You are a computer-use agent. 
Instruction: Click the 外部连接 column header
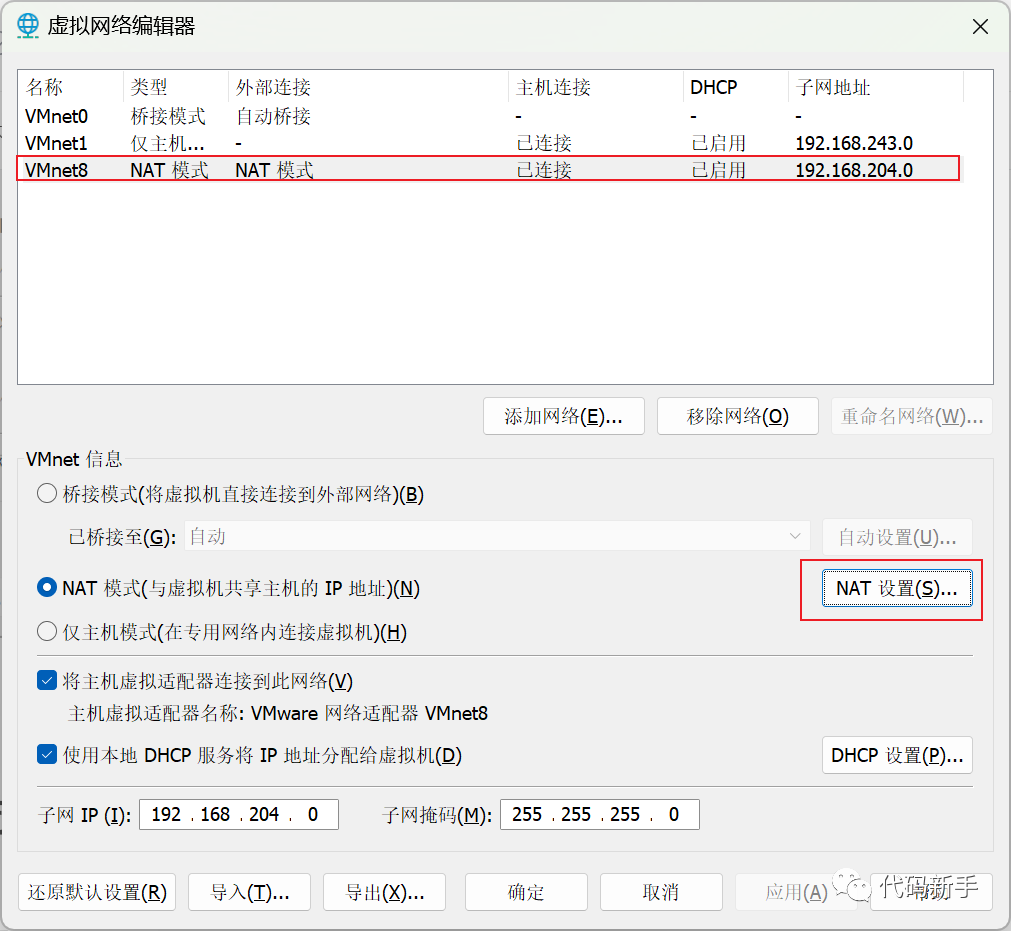coord(368,87)
